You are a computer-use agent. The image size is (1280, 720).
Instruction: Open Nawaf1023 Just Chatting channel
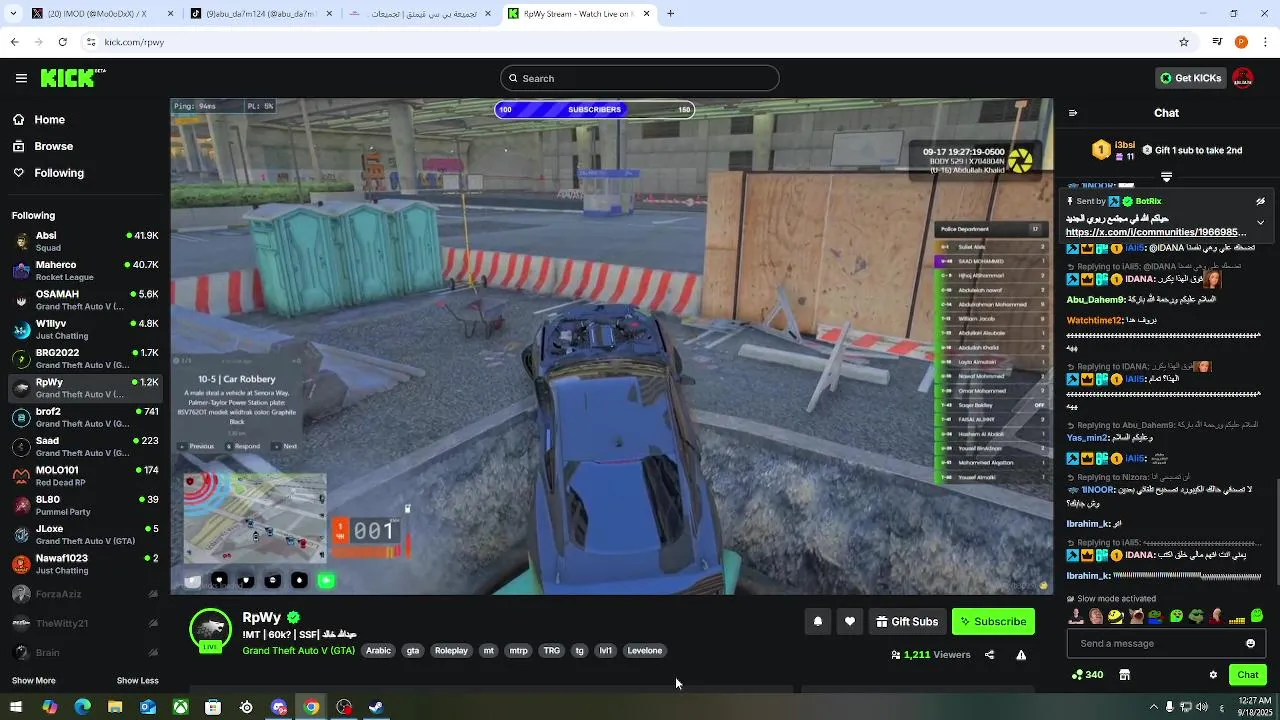[x=85, y=563]
